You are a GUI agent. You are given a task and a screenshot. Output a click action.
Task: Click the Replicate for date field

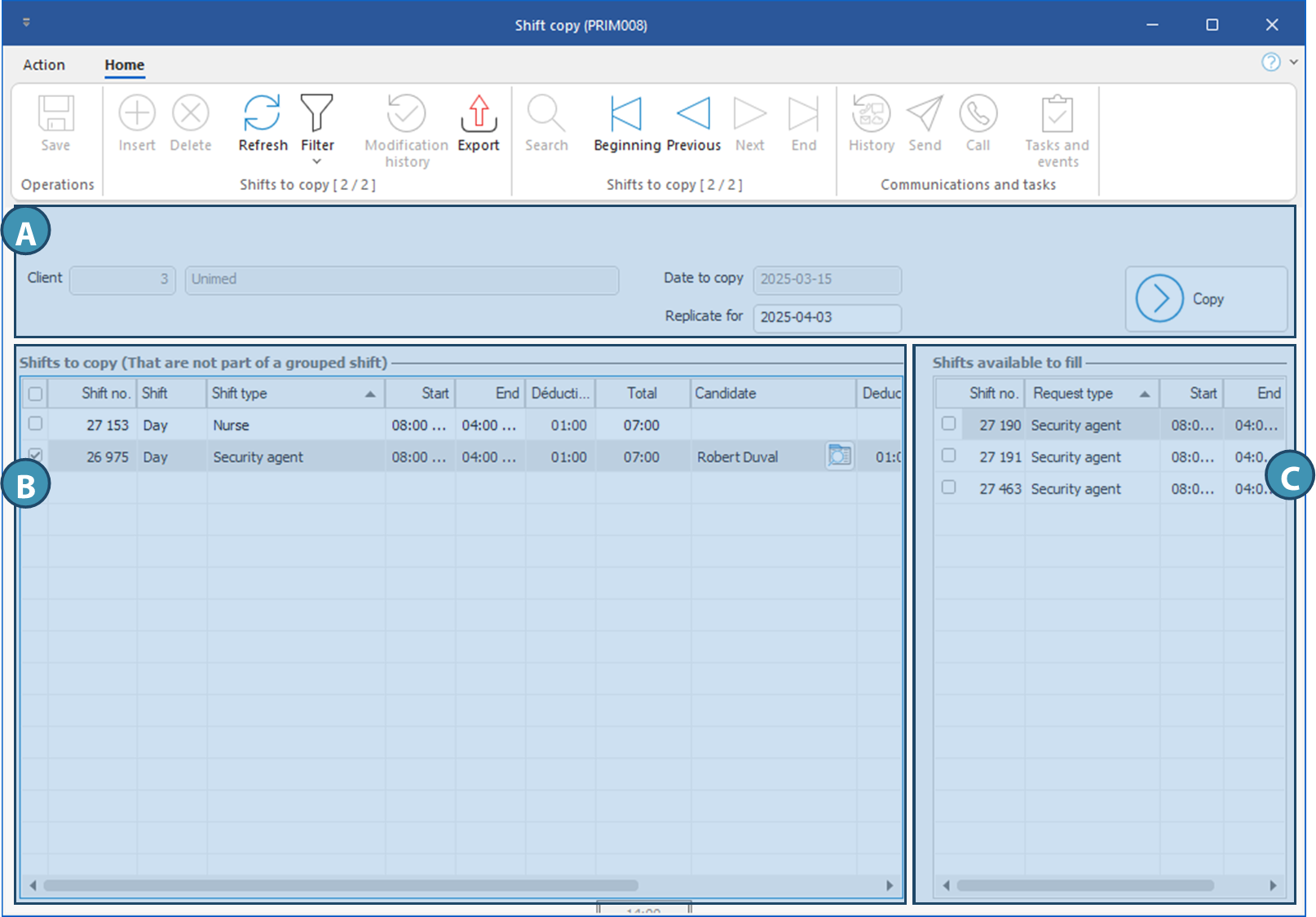pos(826,317)
